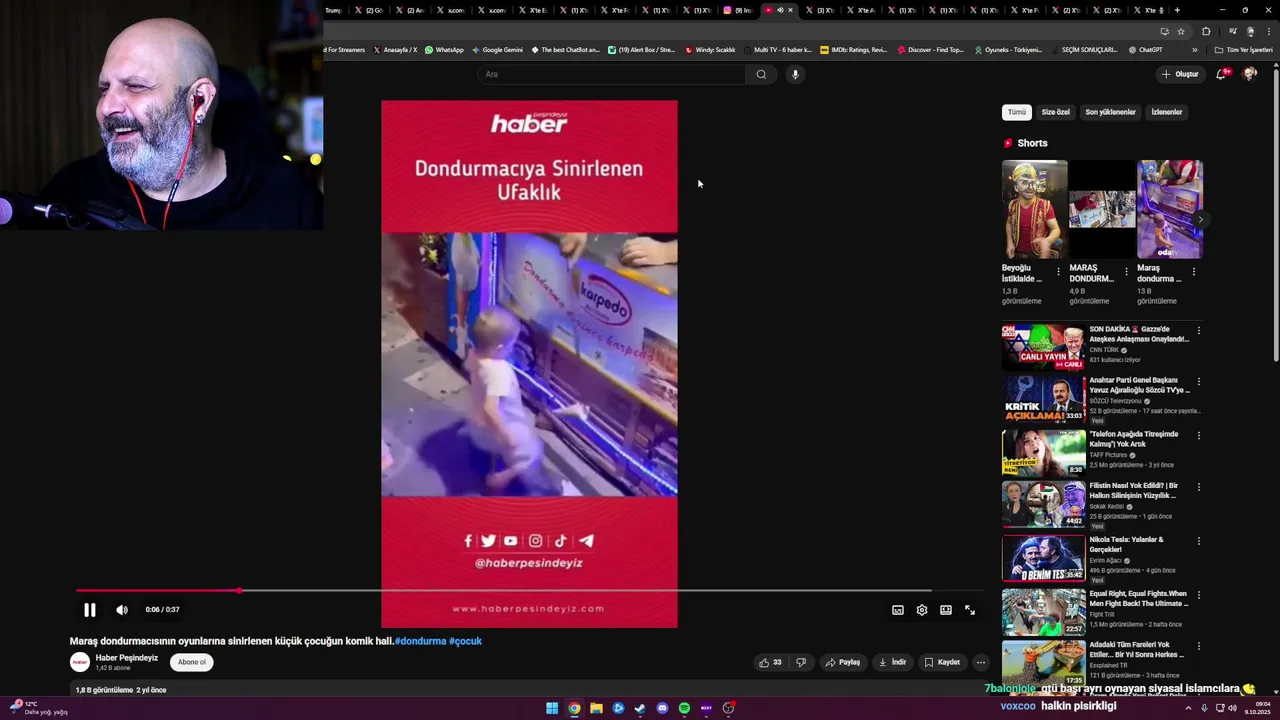Viewport: 1280px width, 720px height.
Task: Open Steam from the taskbar
Action: (x=640, y=708)
